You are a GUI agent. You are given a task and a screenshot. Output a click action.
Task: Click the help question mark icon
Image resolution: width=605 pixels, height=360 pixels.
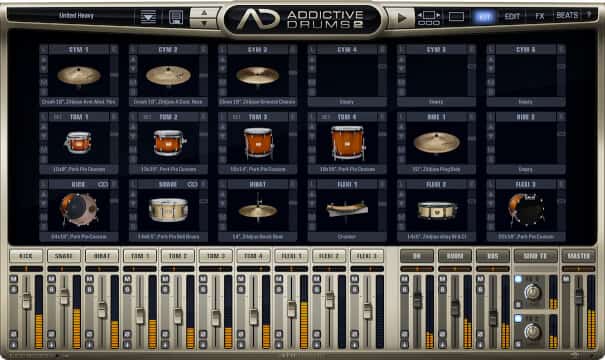[x=589, y=15]
